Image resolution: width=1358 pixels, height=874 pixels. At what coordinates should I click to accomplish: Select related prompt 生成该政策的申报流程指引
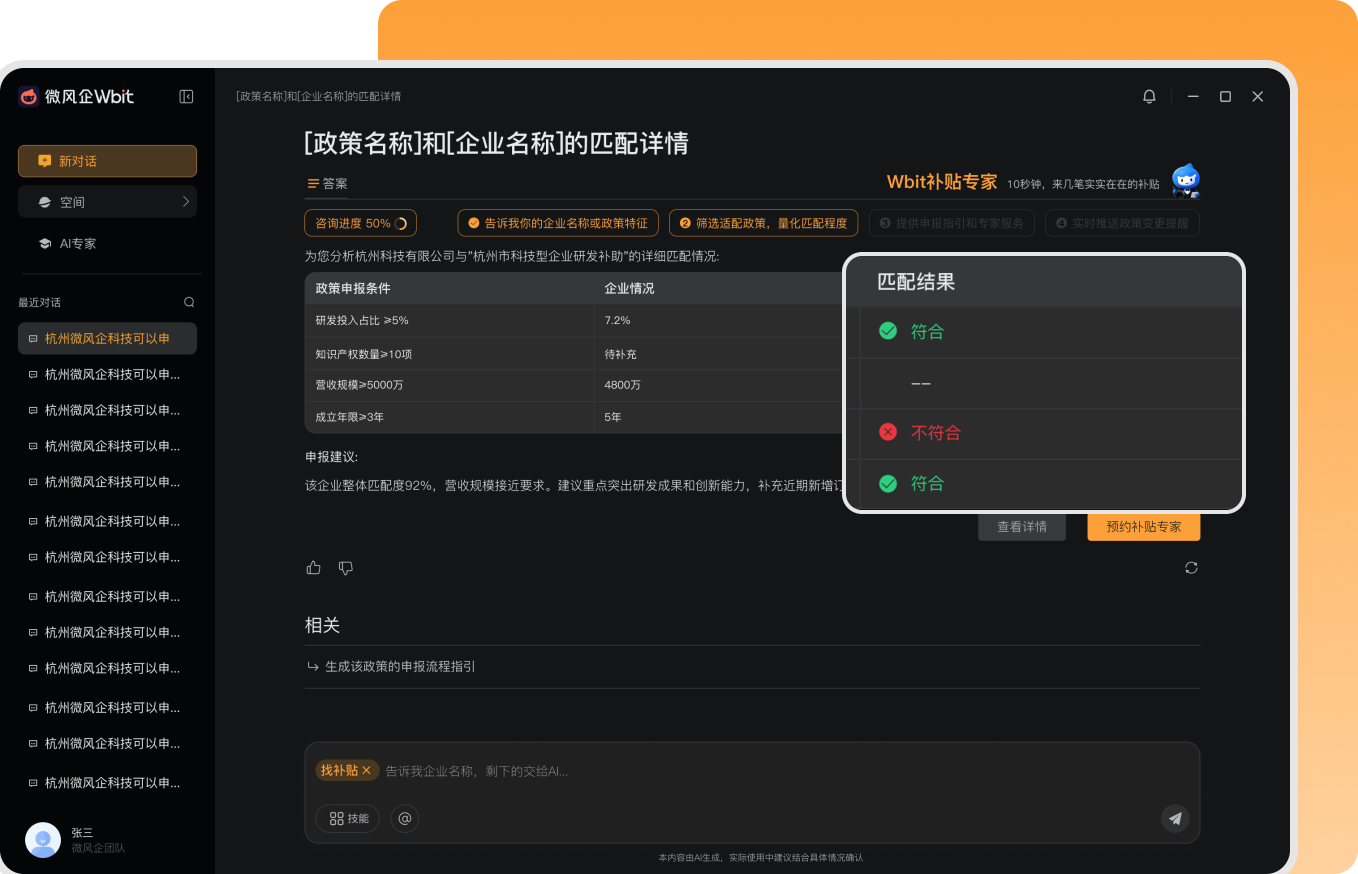coord(400,666)
